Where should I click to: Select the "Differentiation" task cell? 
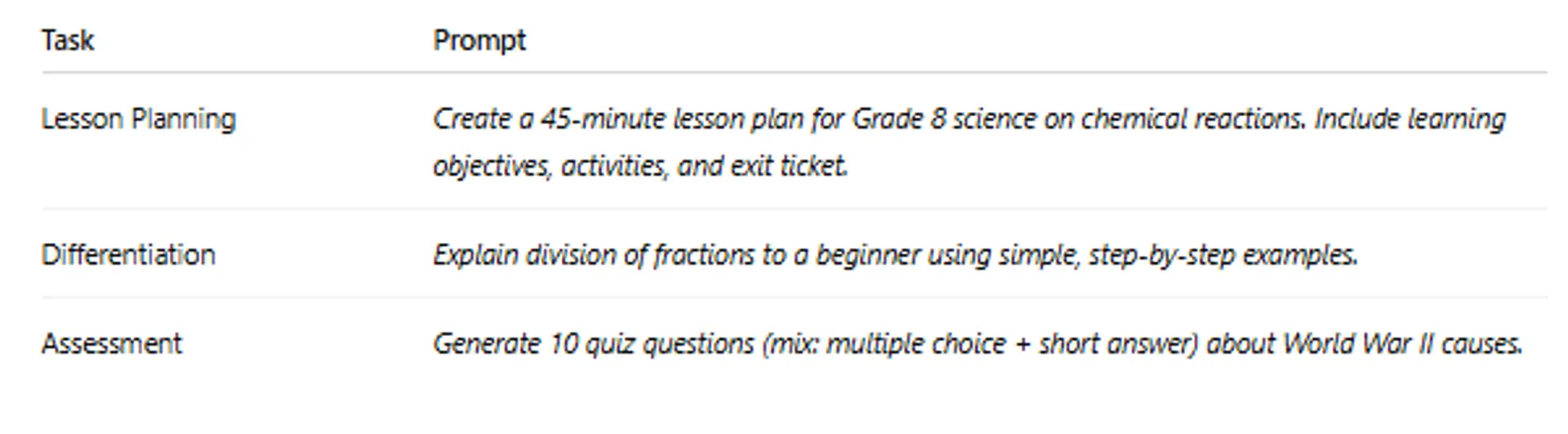pos(129,255)
